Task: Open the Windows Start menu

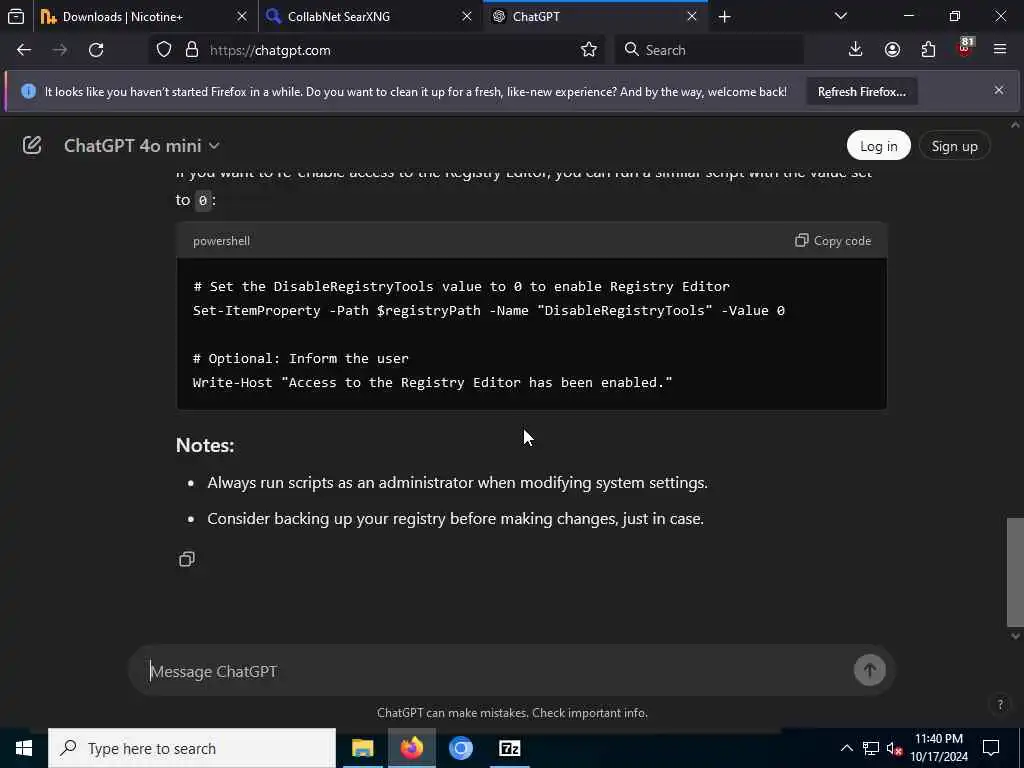Action: (24, 748)
